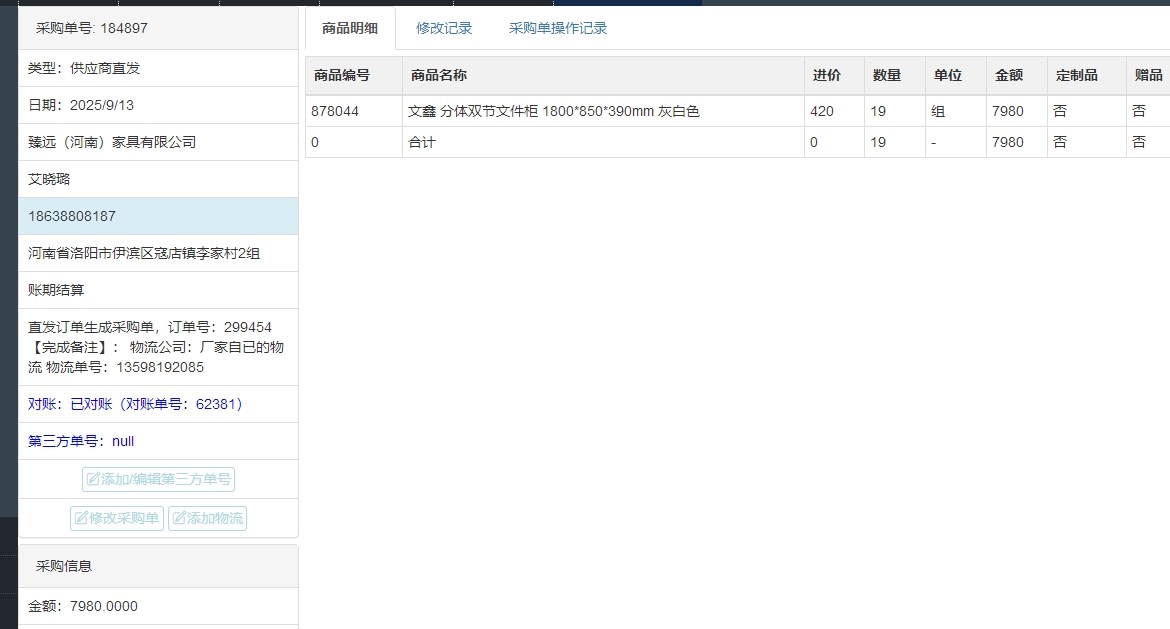The height and width of the screenshot is (629, 1170).
Task: Click the 商品名称 column header
Action: (439, 76)
